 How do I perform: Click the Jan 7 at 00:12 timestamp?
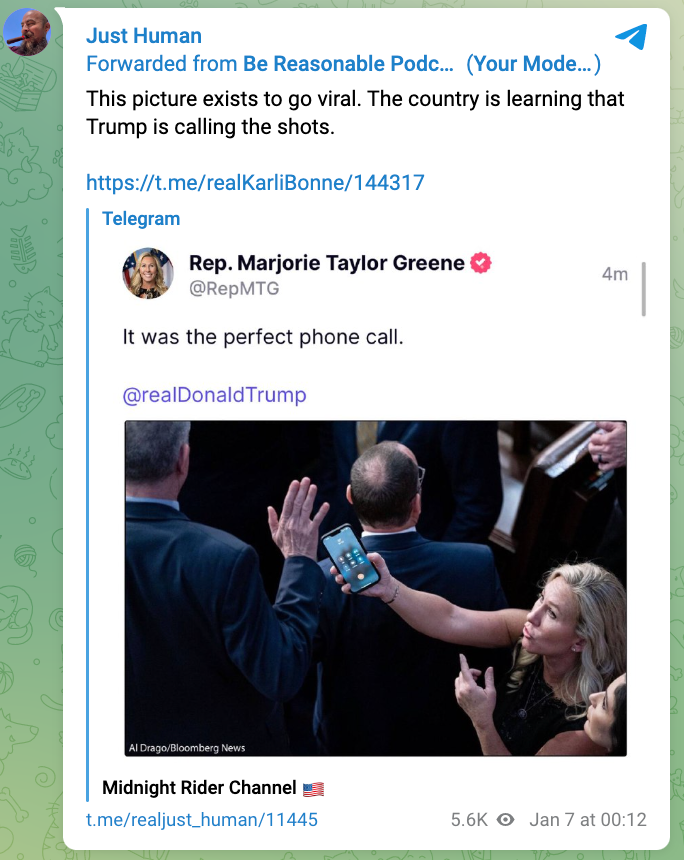pyautogui.click(x=588, y=820)
